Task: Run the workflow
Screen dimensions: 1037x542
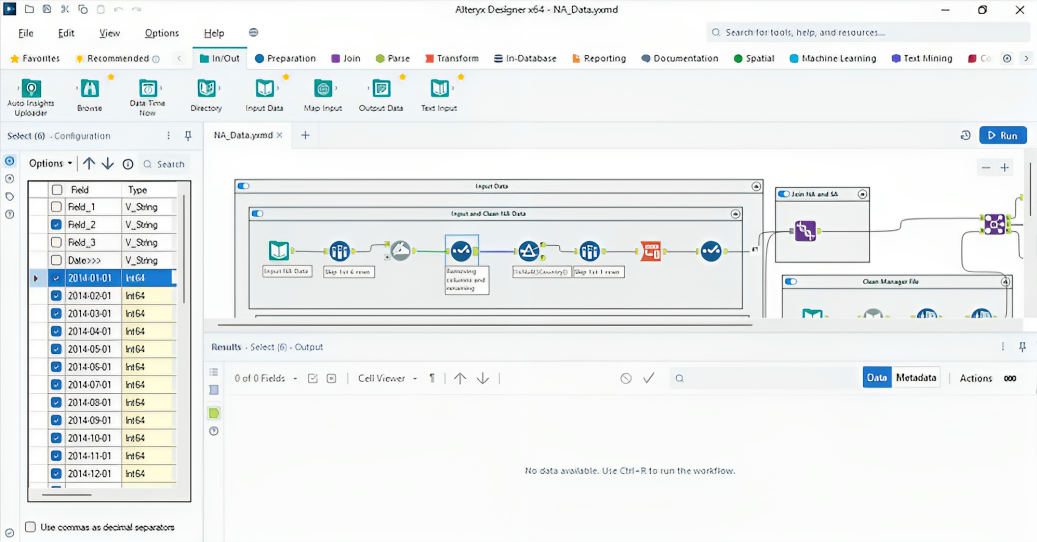Action: coord(1003,135)
